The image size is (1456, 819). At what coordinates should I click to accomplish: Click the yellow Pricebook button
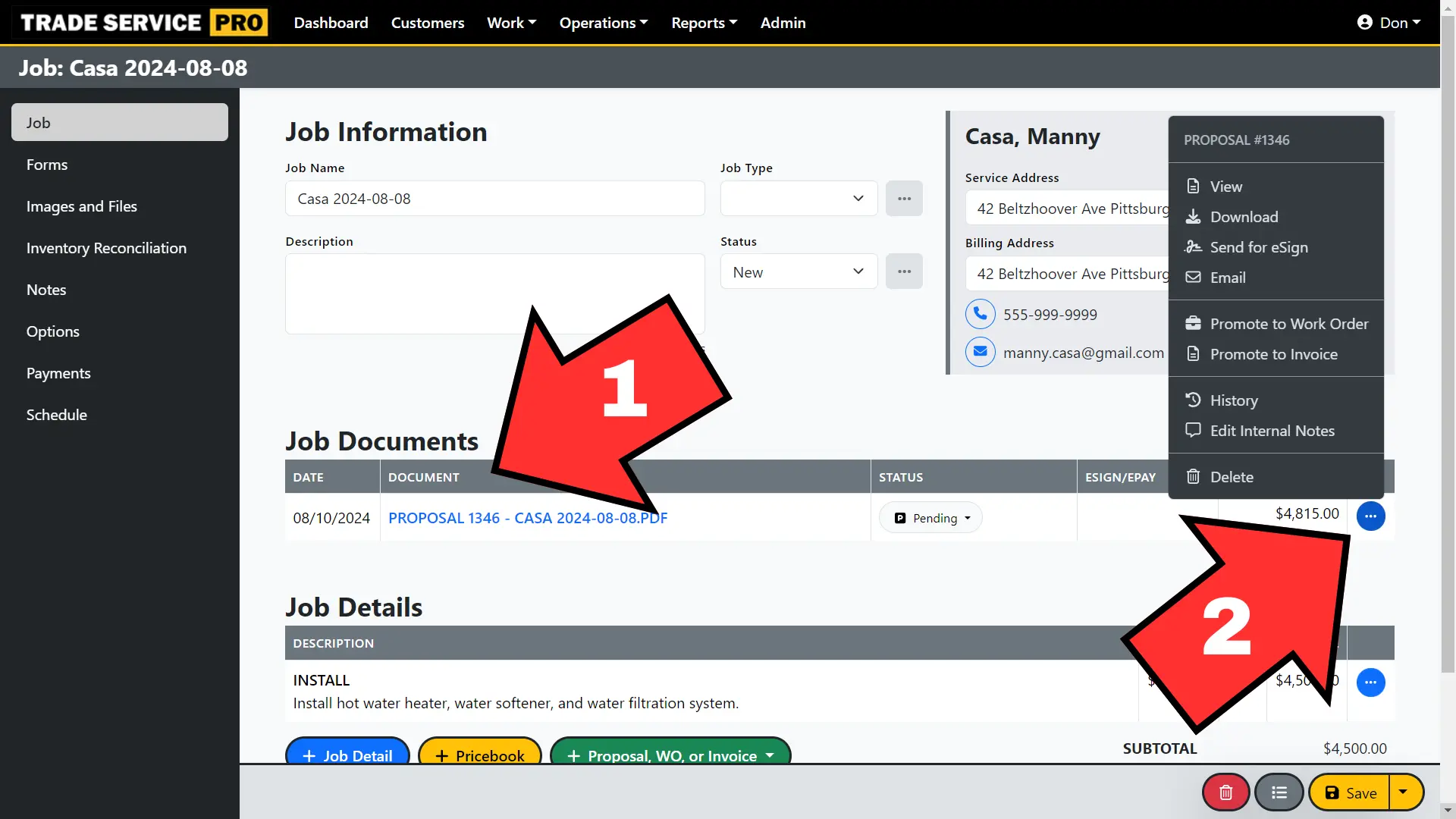tap(479, 755)
